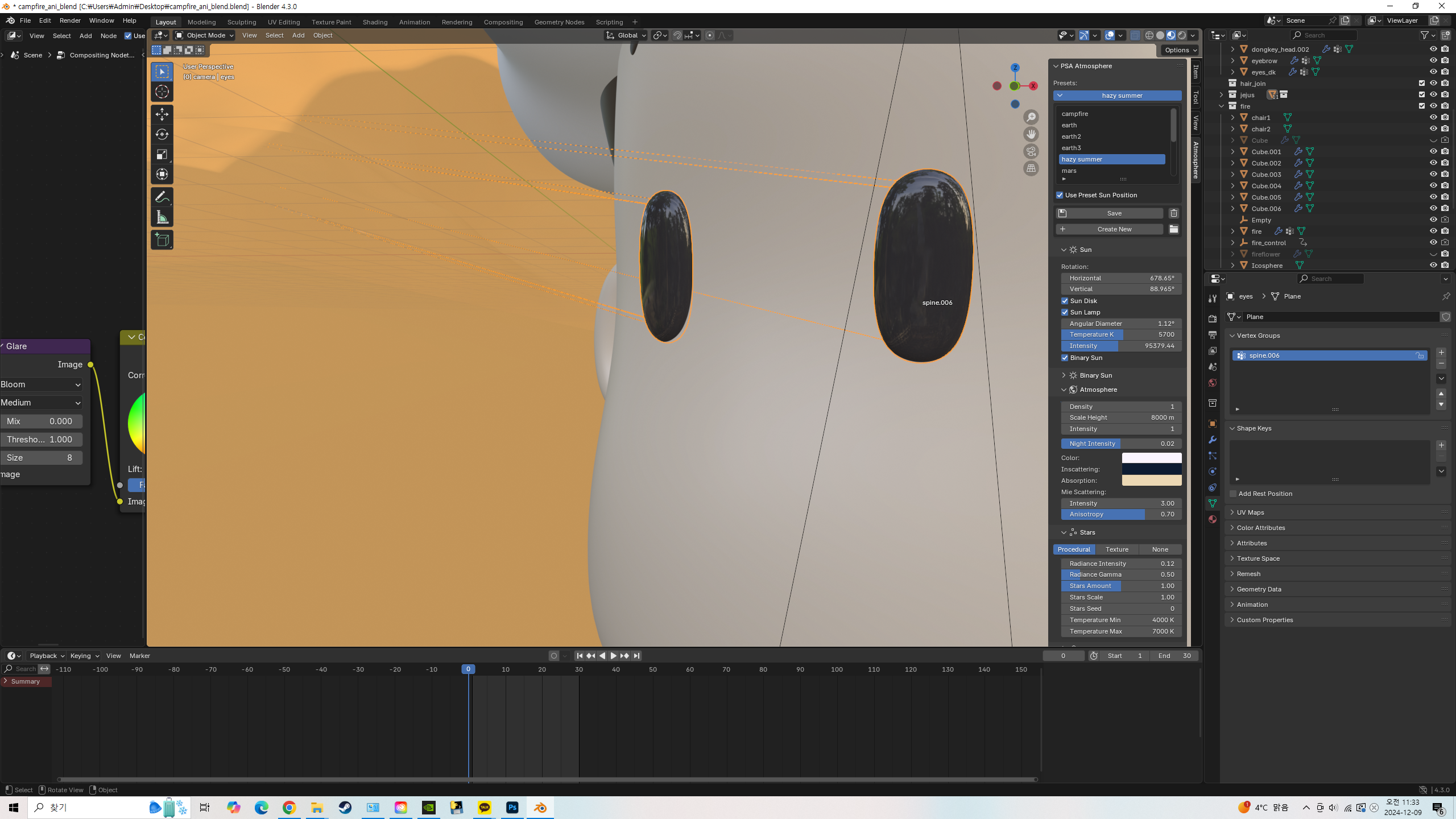This screenshot has height=819, width=1456.
Task: Open the File menu
Action: click(25, 20)
